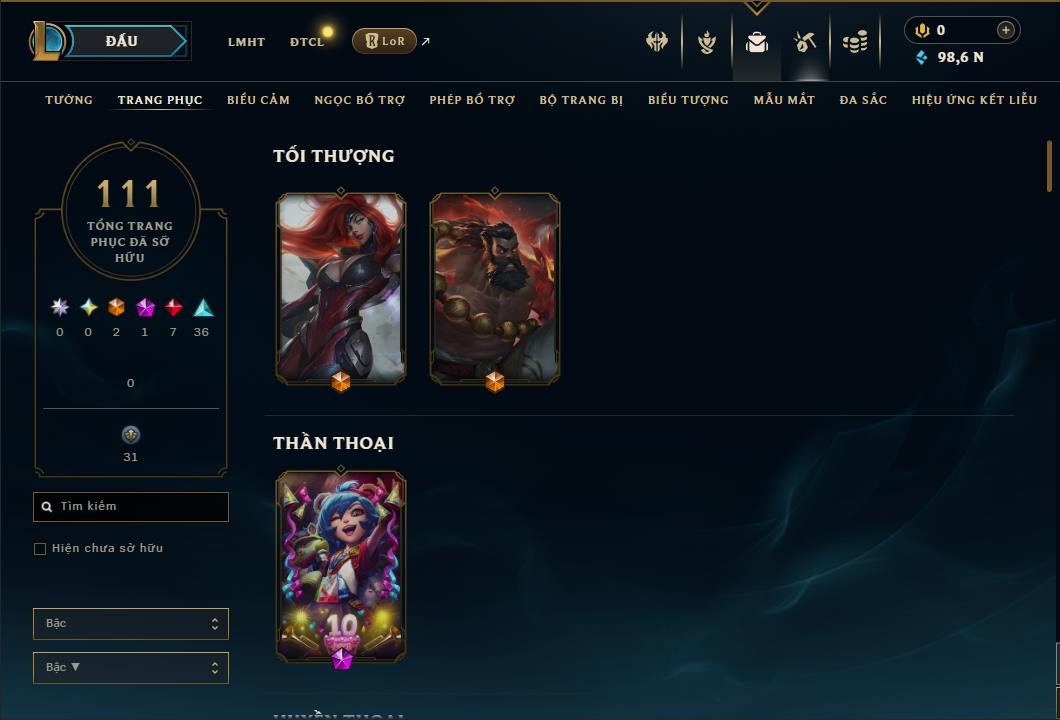This screenshot has height=720, width=1060.
Task: Select the red-haired Ultimate skin thumbnail
Action: click(x=341, y=288)
